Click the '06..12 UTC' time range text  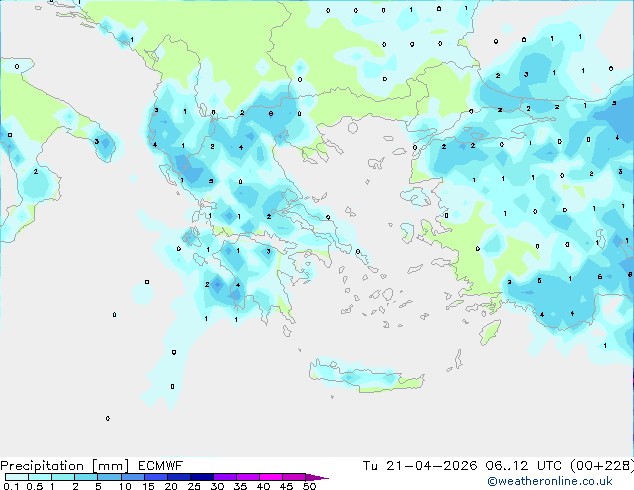(x=523, y=466)
